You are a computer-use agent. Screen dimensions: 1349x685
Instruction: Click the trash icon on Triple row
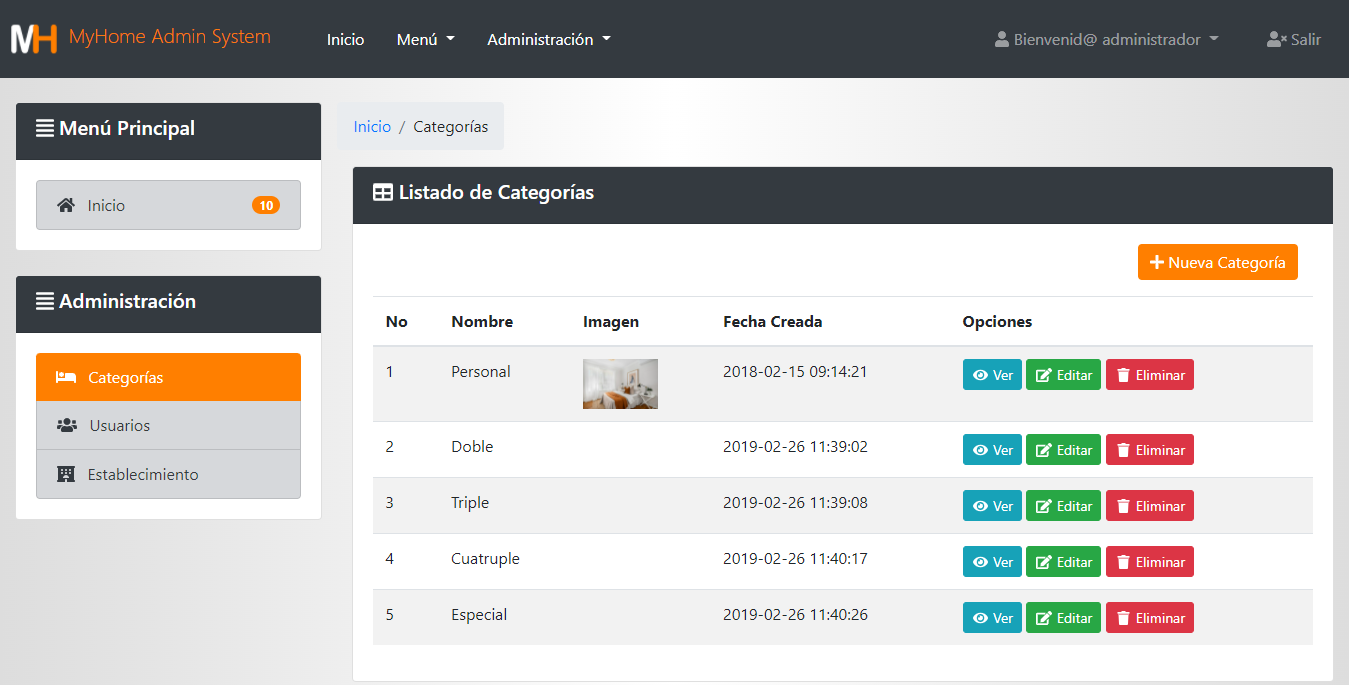[x=1123, y=506]
